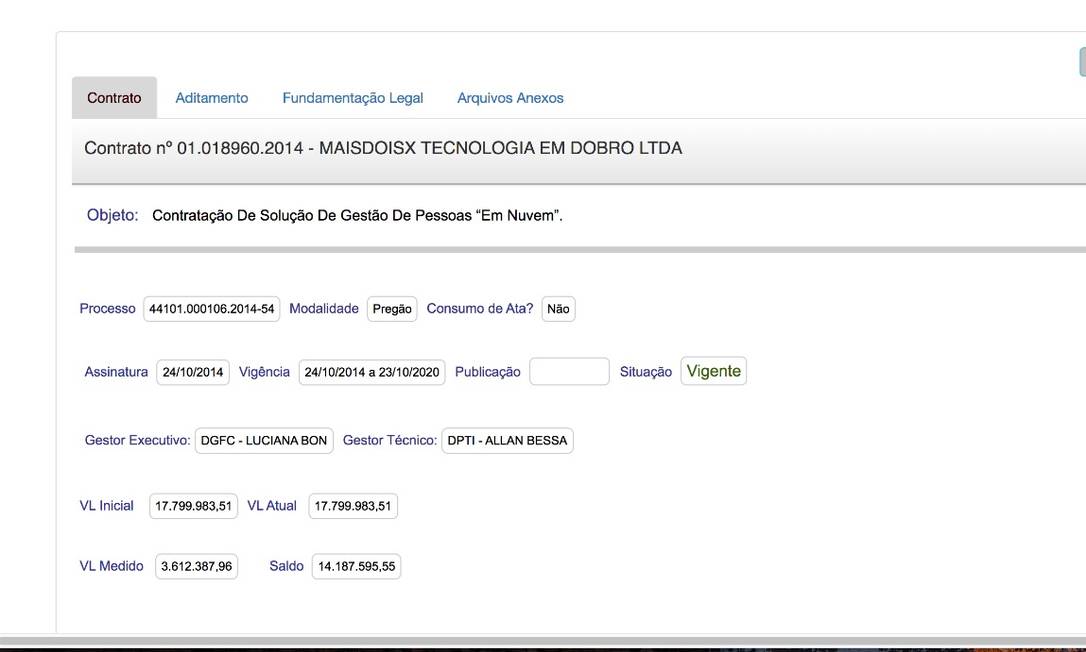Click the contract title heading MAISDOISX TECNOLOGIA
Screen dimensions: 1086x652
(383, 148)
